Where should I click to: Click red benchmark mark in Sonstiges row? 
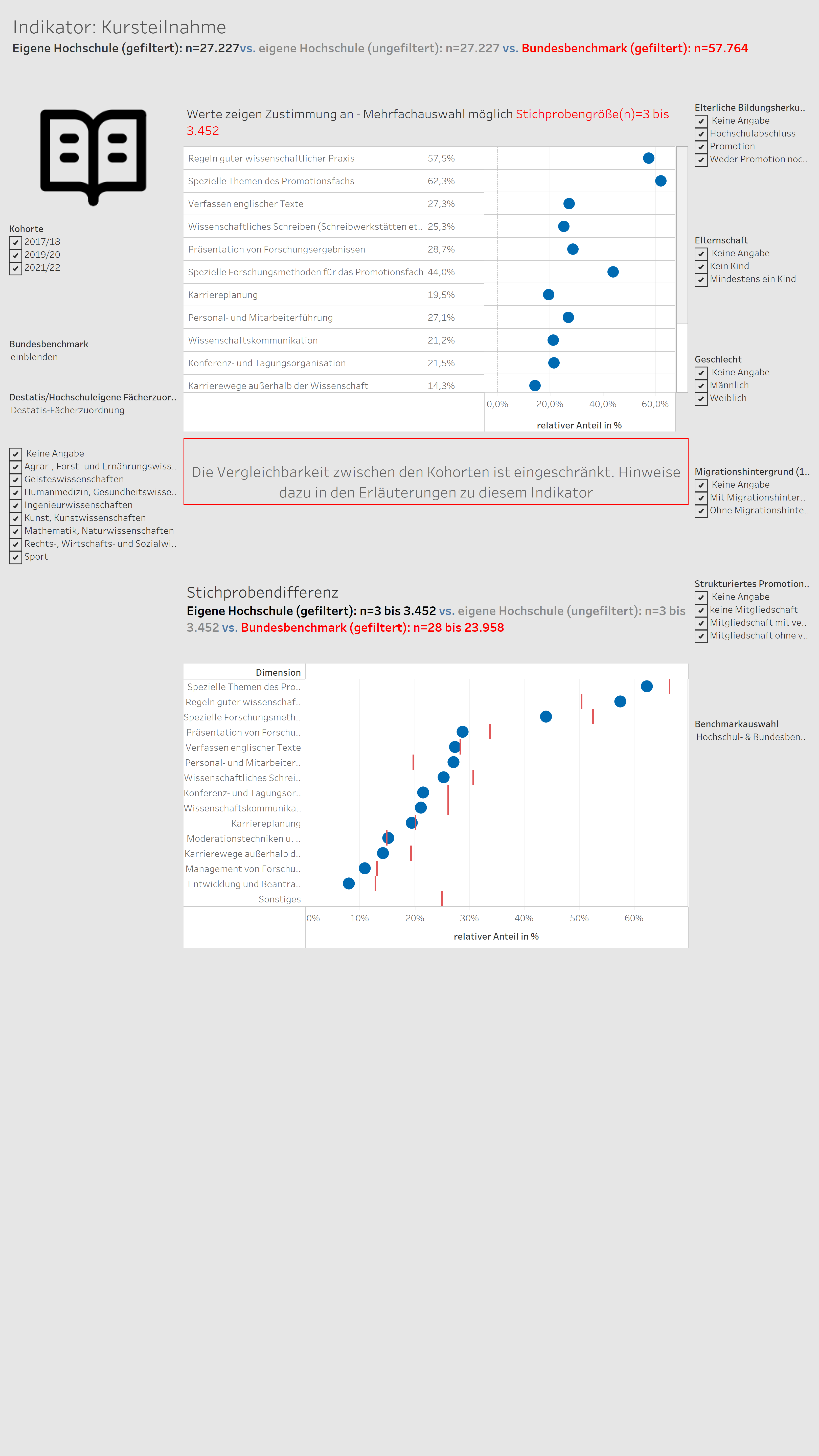pyautogui.click(x=442, y=899)
